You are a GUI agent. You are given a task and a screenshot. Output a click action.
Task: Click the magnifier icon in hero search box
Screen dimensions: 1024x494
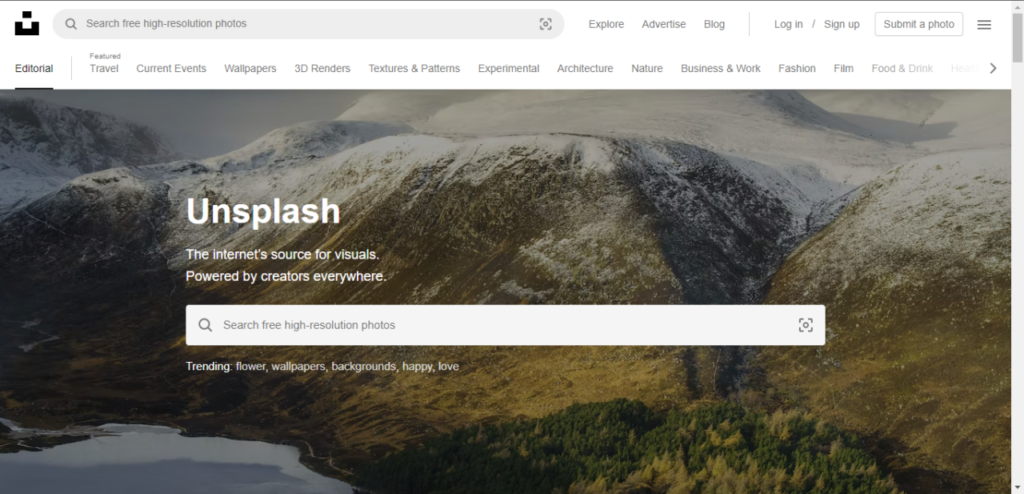pos(205,325)
